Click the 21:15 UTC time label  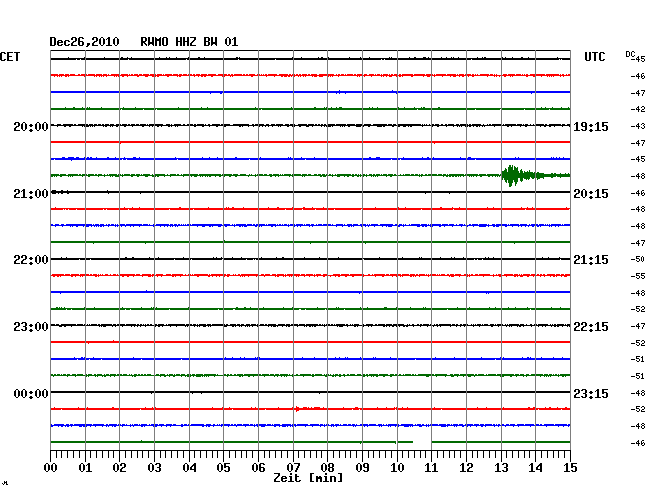591,260
